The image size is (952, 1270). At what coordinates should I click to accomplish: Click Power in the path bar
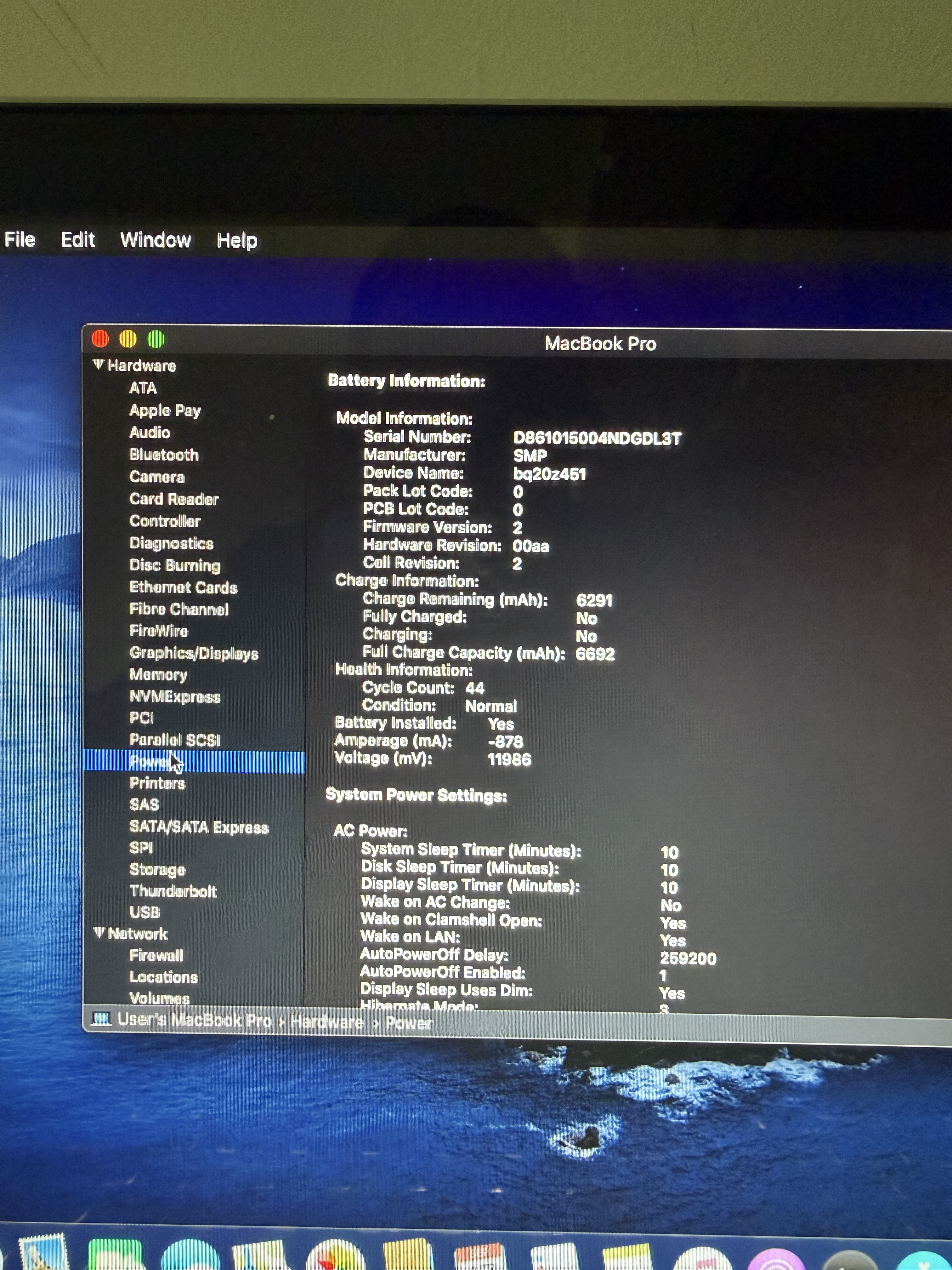(409, 1023)
